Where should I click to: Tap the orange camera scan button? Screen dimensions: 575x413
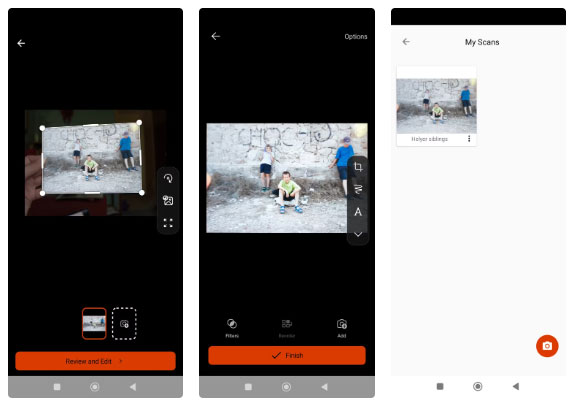[547, 346]
